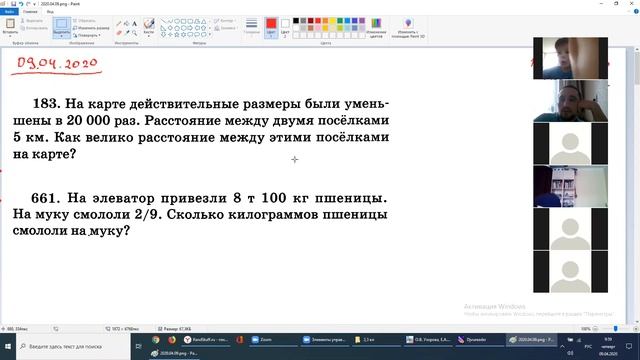Switch to the Zoom taskbar window

[x=273, y=340]
